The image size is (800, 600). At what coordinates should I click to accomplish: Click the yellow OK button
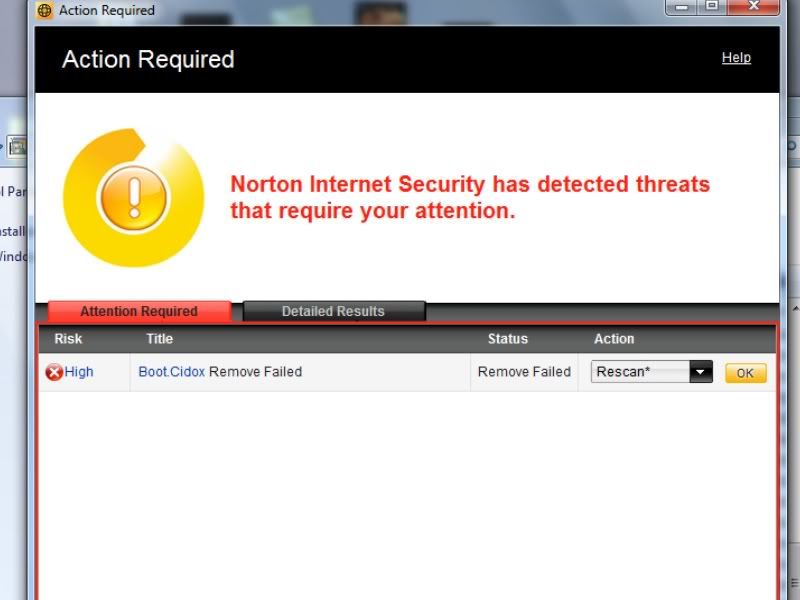click(x=745, y=373)
